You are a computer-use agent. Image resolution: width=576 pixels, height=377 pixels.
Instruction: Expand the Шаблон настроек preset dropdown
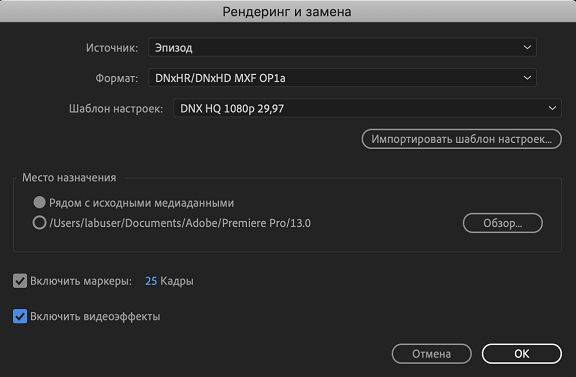pyautogui.click(x=367, y=108)
